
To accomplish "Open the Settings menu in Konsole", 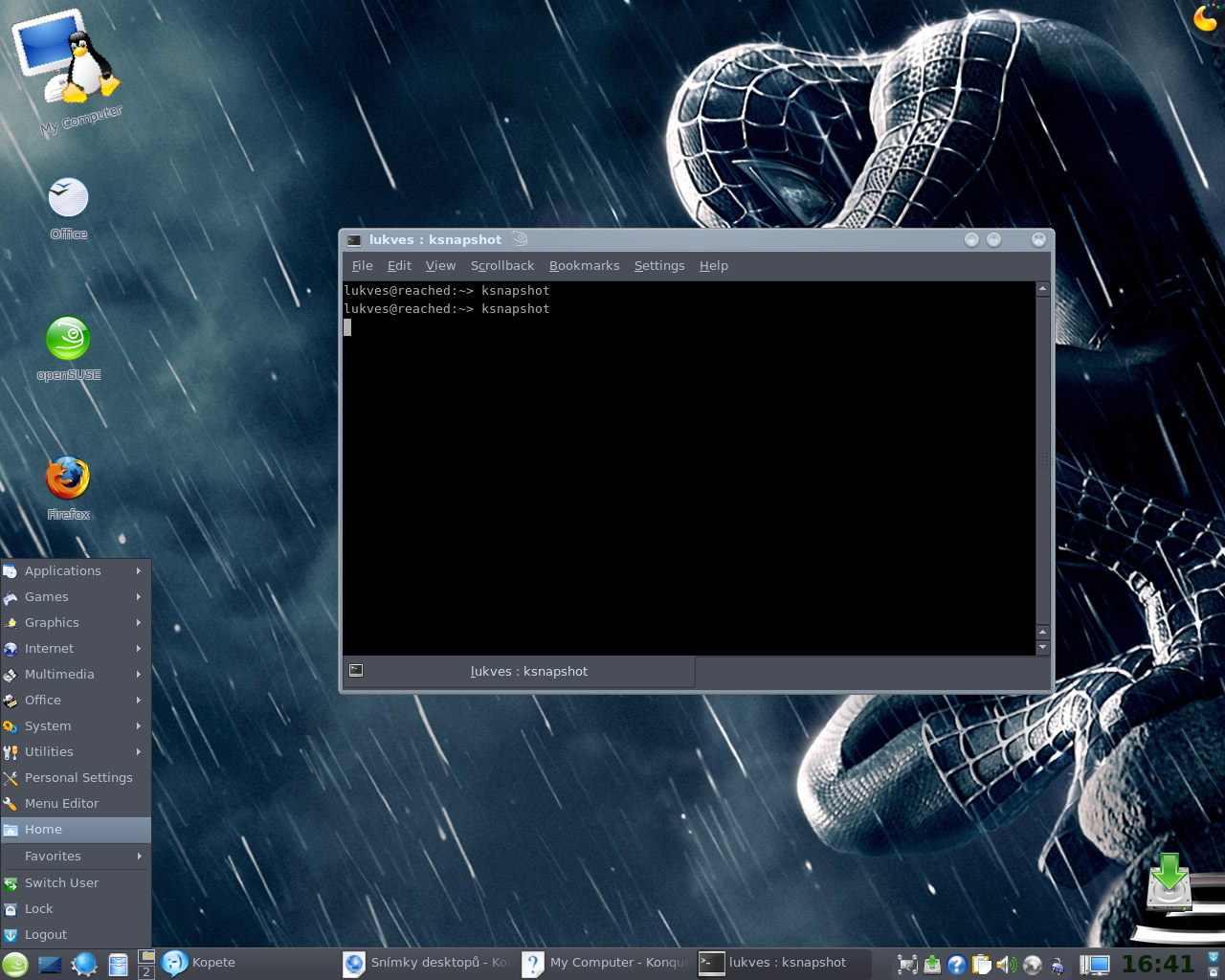I will click(x=659, y=266).
